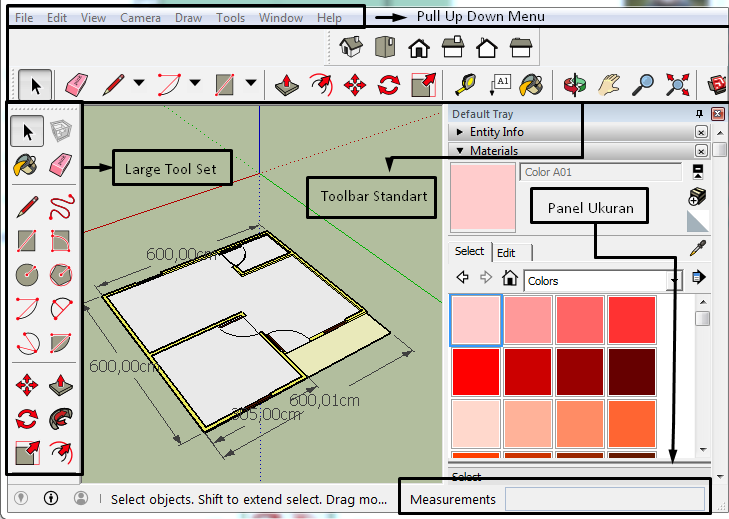Click the credits info status bar icon
This screenshot has height=519, width=729.
(x=51, y=498)
